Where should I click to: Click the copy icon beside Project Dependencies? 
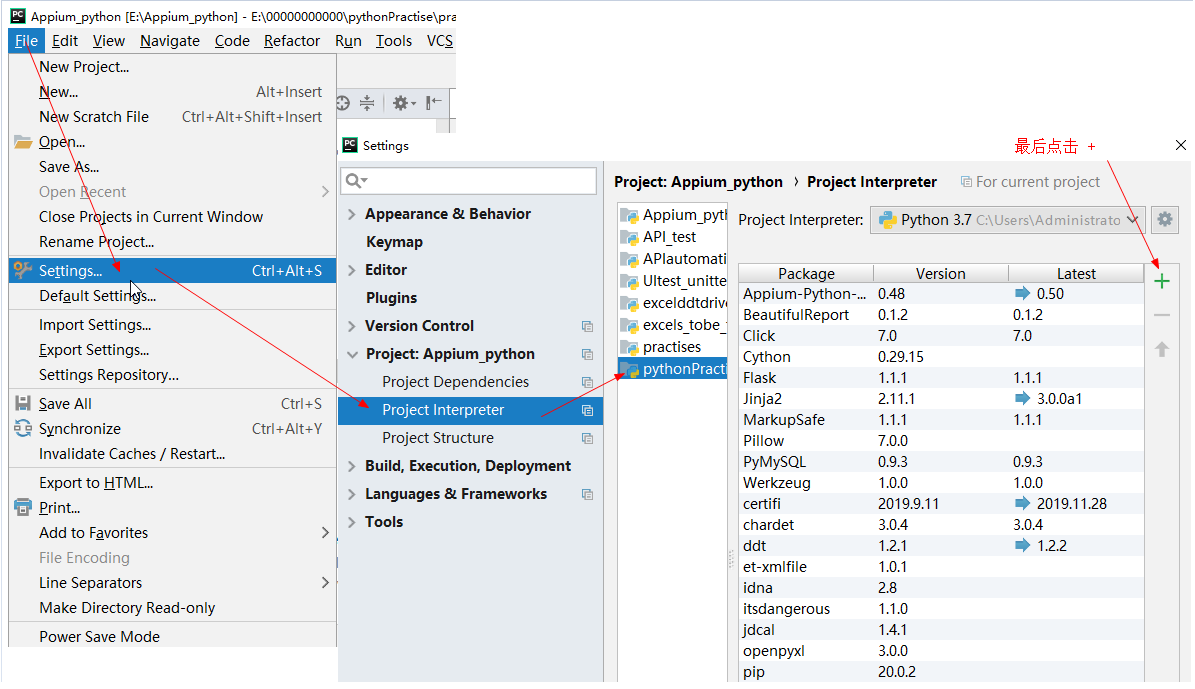click(587, 383)
